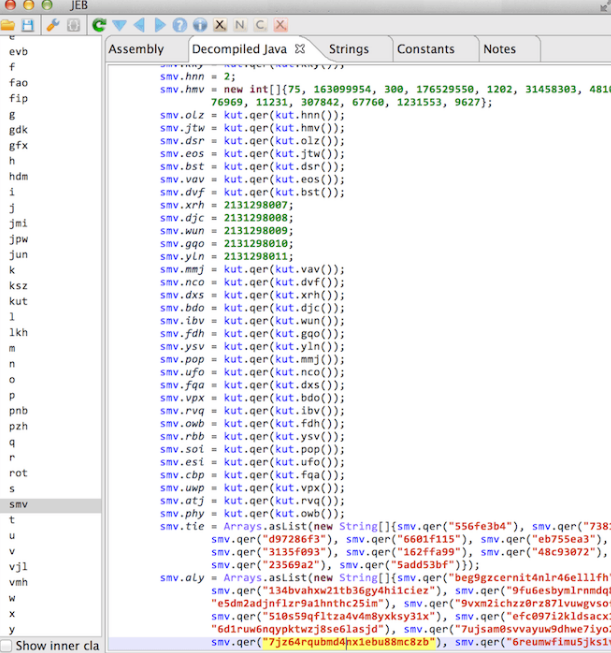Viewport: 611px width, 653px height.
Task: Click the C comment toolbar icon
Action: coord(260,25)
